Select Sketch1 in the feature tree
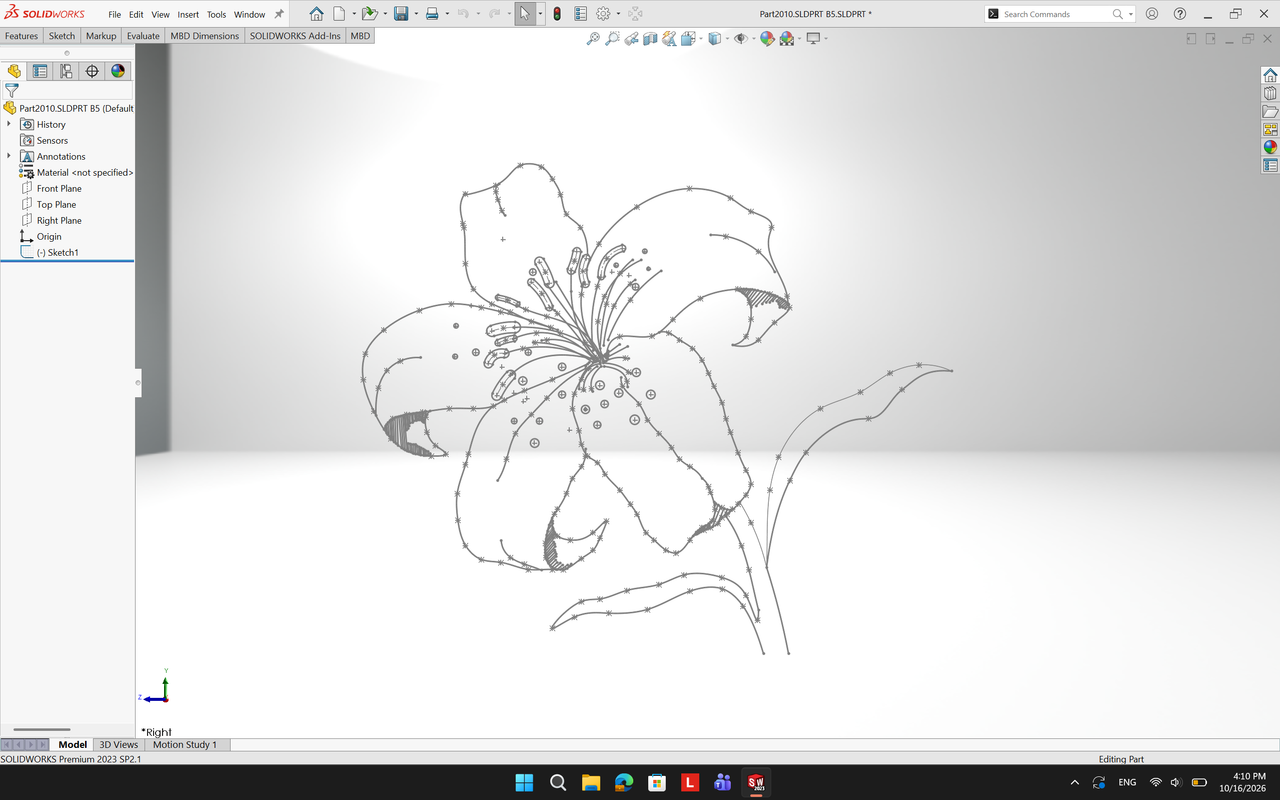Screen dimensions: 1280x800 pos(57,253)
